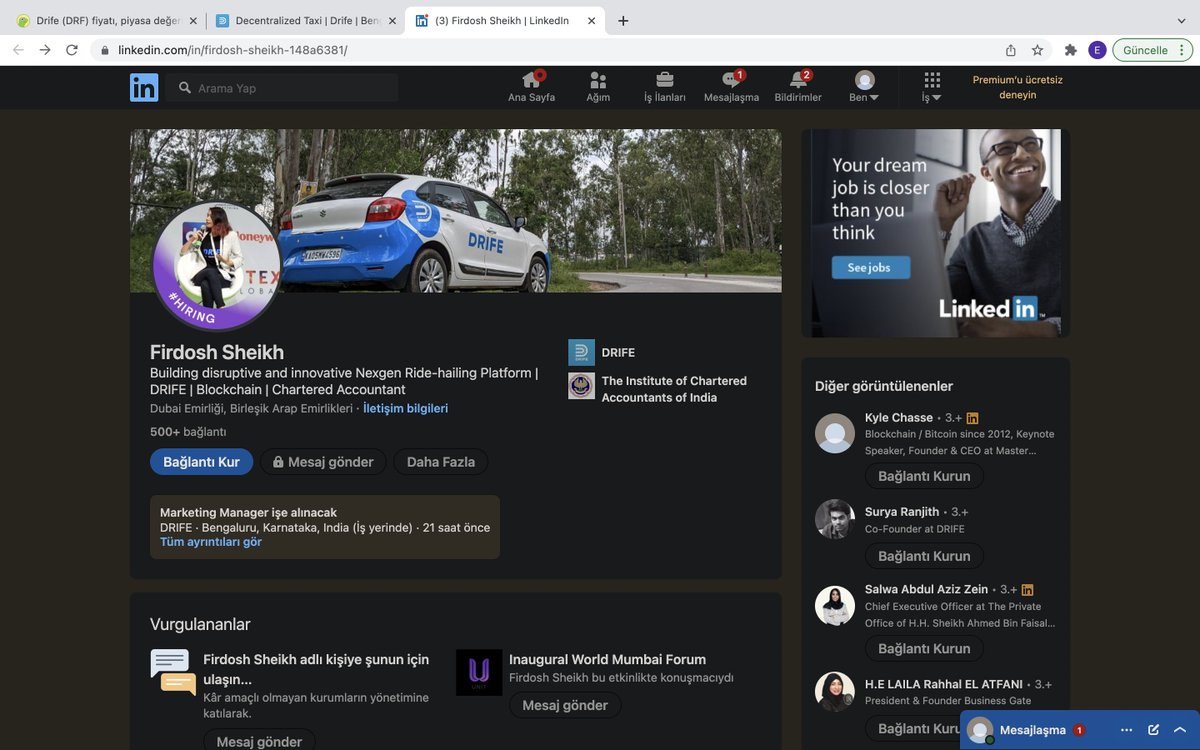1200x750 pixels.
Task: Open Ağım network icon
Action: [x=598, y=87]
